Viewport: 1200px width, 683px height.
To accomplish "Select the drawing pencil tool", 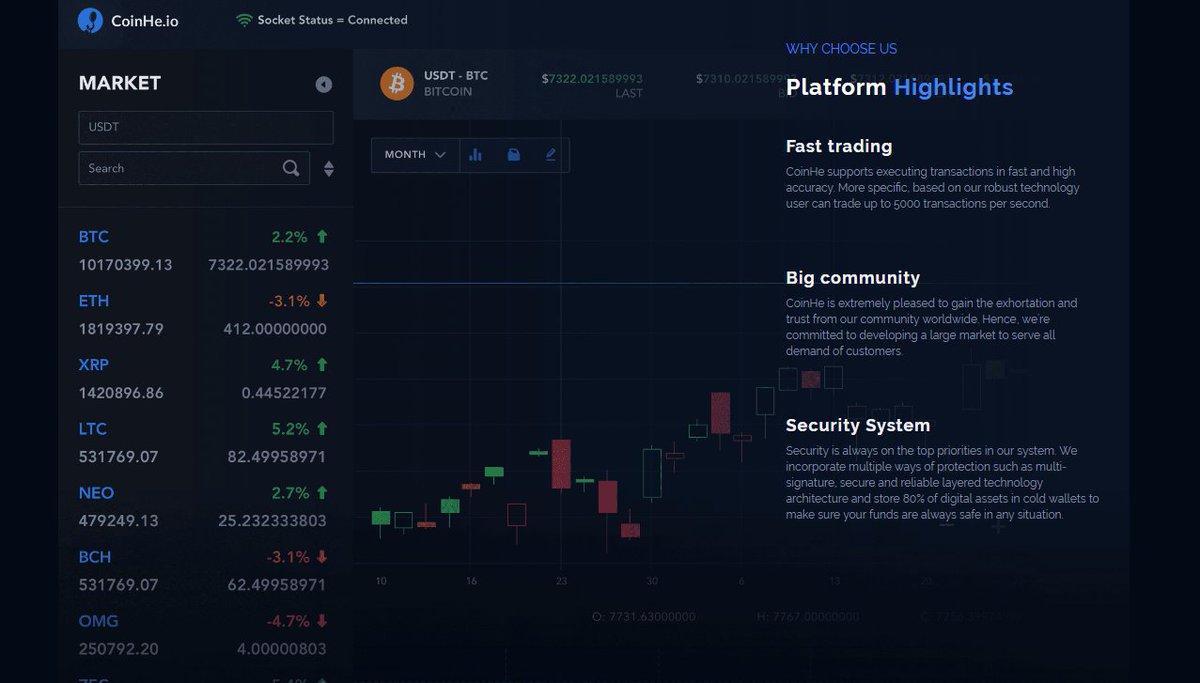I will [549, 154].
